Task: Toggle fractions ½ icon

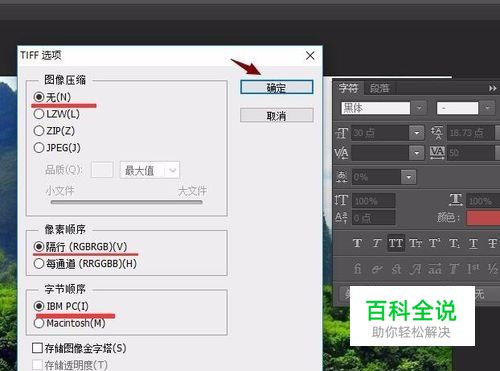Action: 493,268
